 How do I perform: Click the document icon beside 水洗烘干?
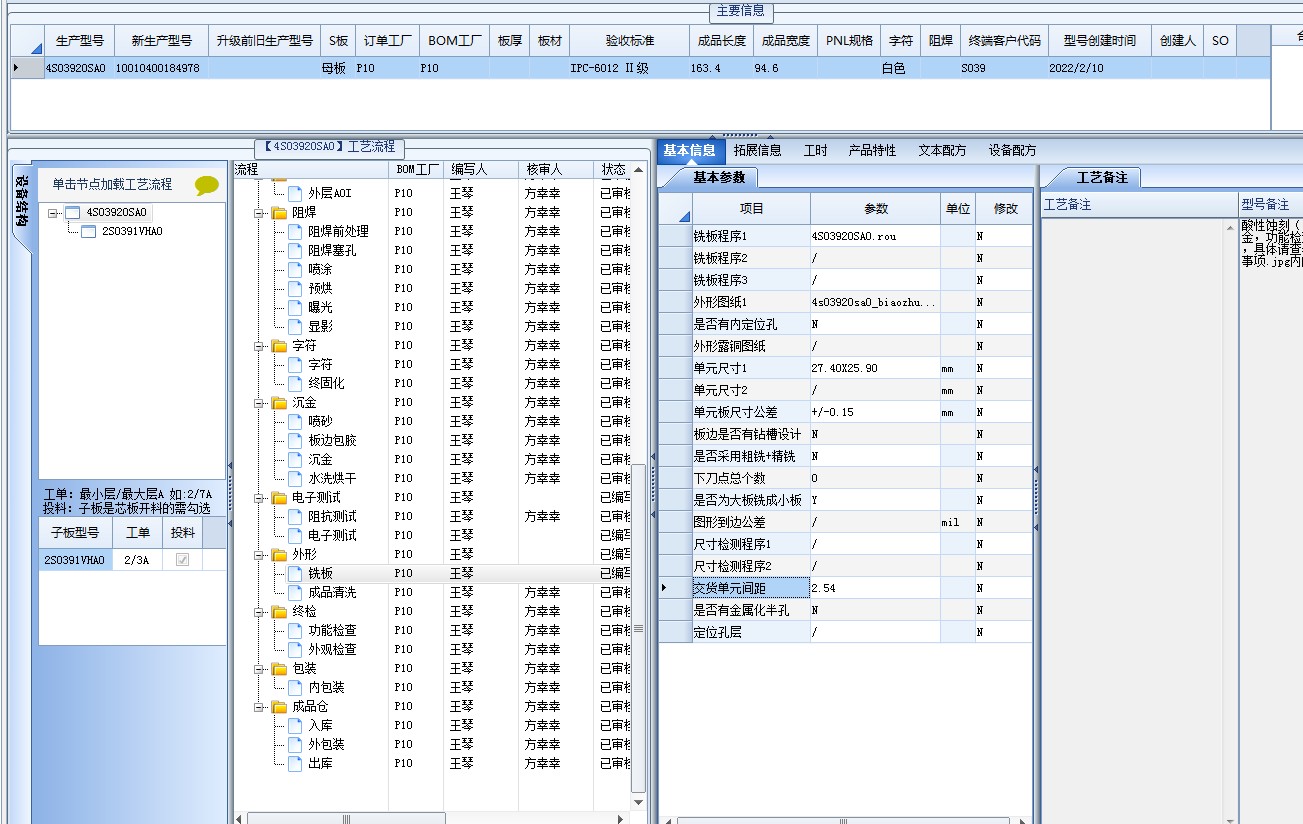tap(295, 478)
